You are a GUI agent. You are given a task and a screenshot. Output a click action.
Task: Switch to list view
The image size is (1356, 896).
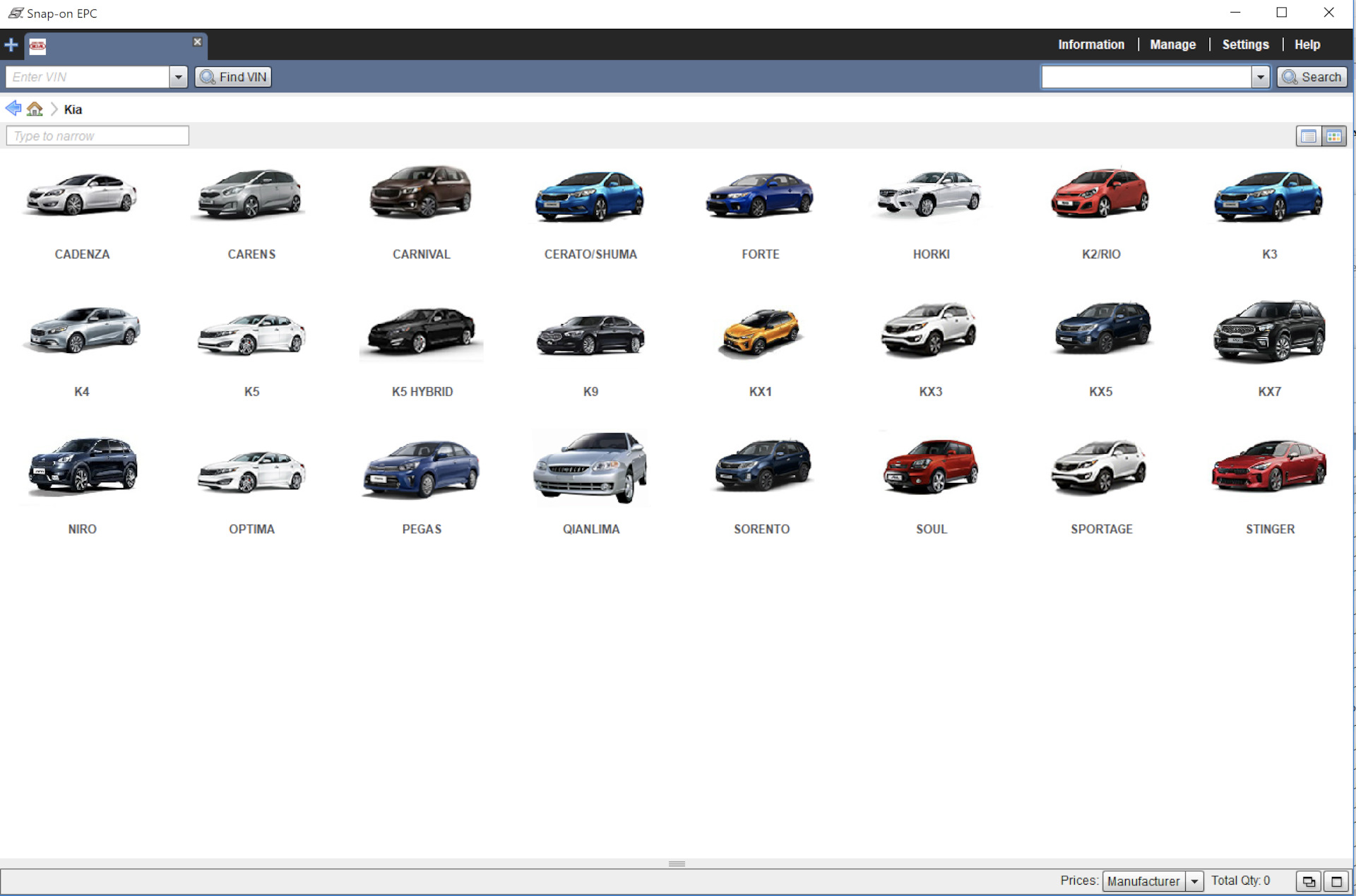coord(1308,136)
